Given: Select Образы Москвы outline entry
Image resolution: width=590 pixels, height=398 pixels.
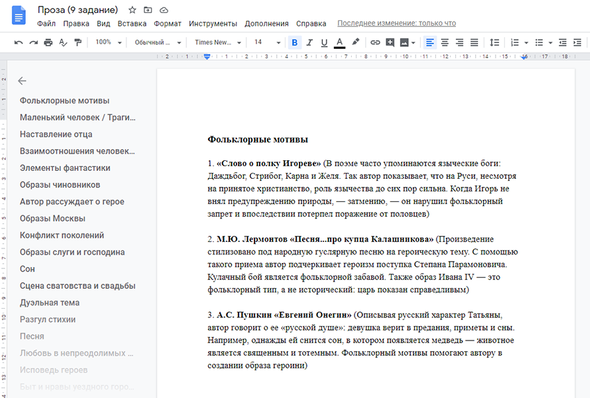Looking at the screenshot, I should (52, 218).
